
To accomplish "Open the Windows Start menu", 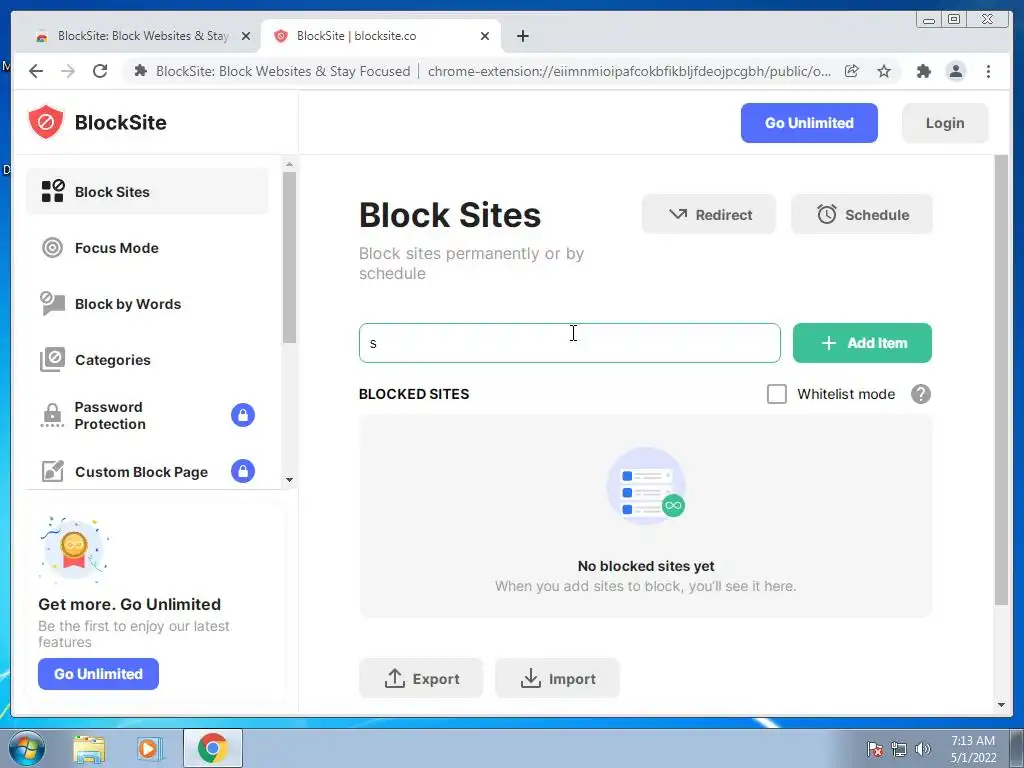I will click(27, 748).
